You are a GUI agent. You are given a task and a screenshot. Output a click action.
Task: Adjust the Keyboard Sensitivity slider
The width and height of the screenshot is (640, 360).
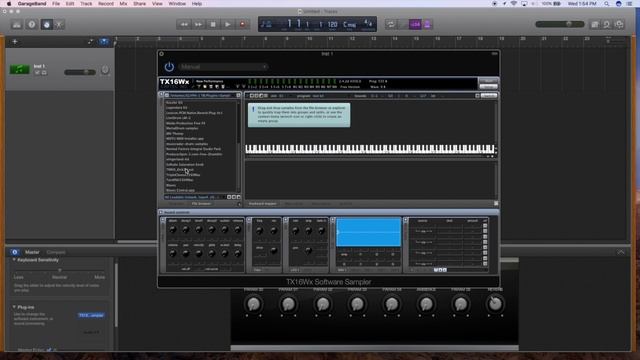point(60,270)
